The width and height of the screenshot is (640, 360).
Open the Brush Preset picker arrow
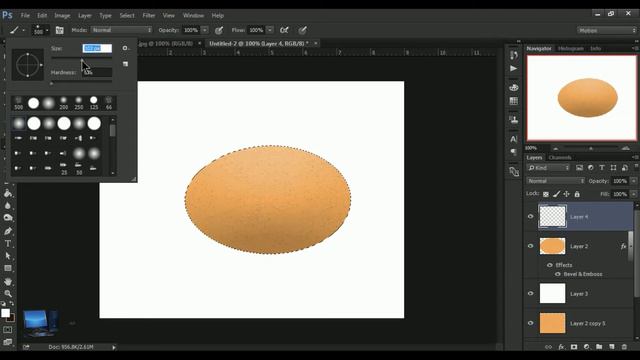(47, 30)
